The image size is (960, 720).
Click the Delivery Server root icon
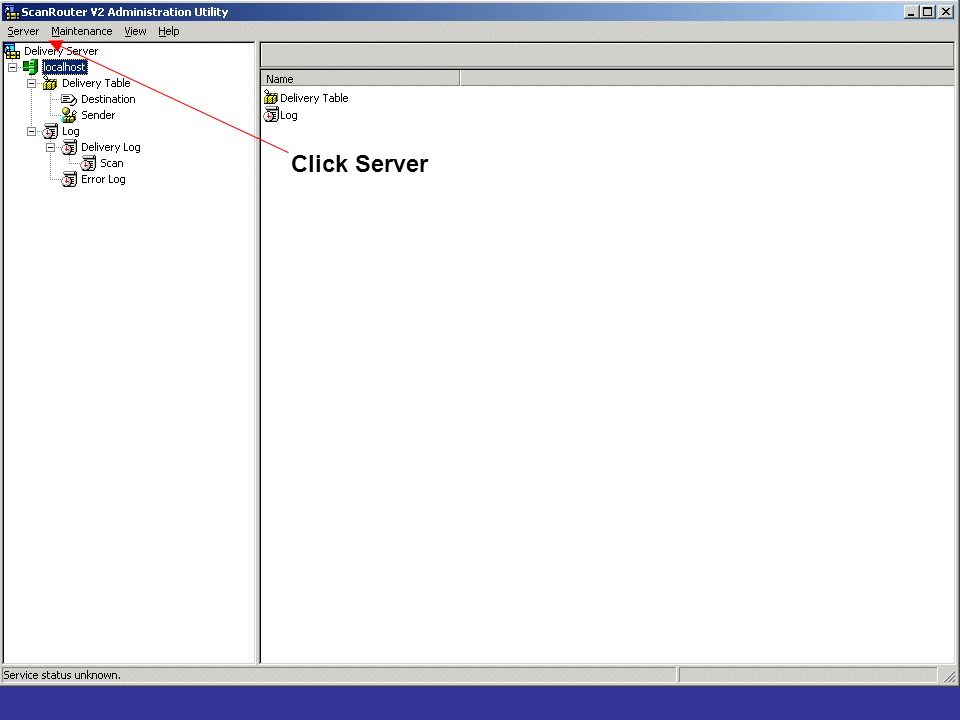[12, 51]
